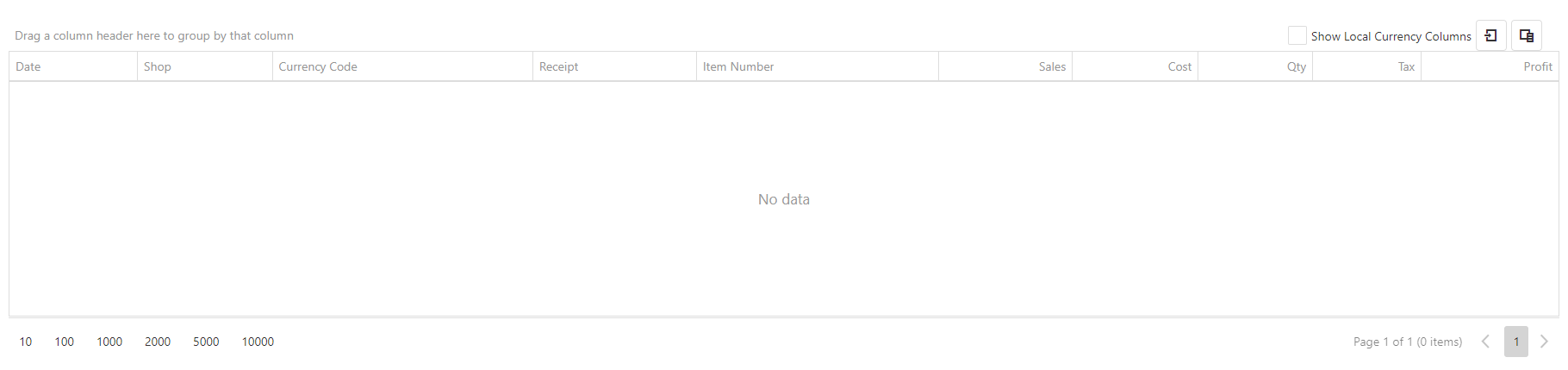
Task: Sort by Item Number column header
Action: click(818, 66)
